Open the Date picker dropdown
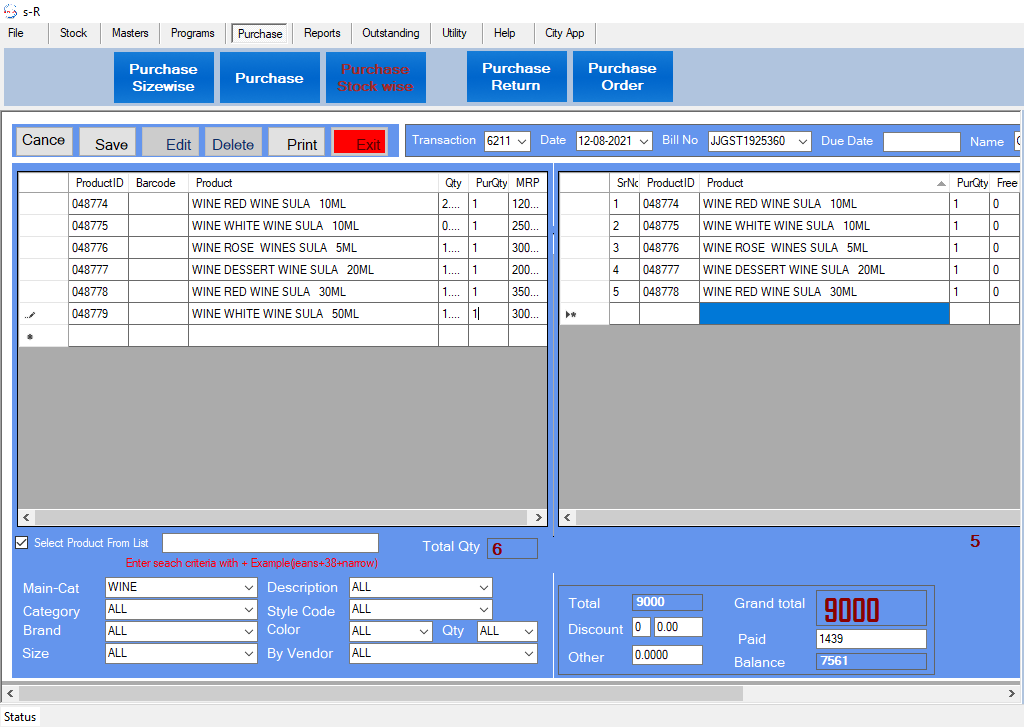Image resolution: width=1024 pixels, height=727 pixels. (643, 142)
